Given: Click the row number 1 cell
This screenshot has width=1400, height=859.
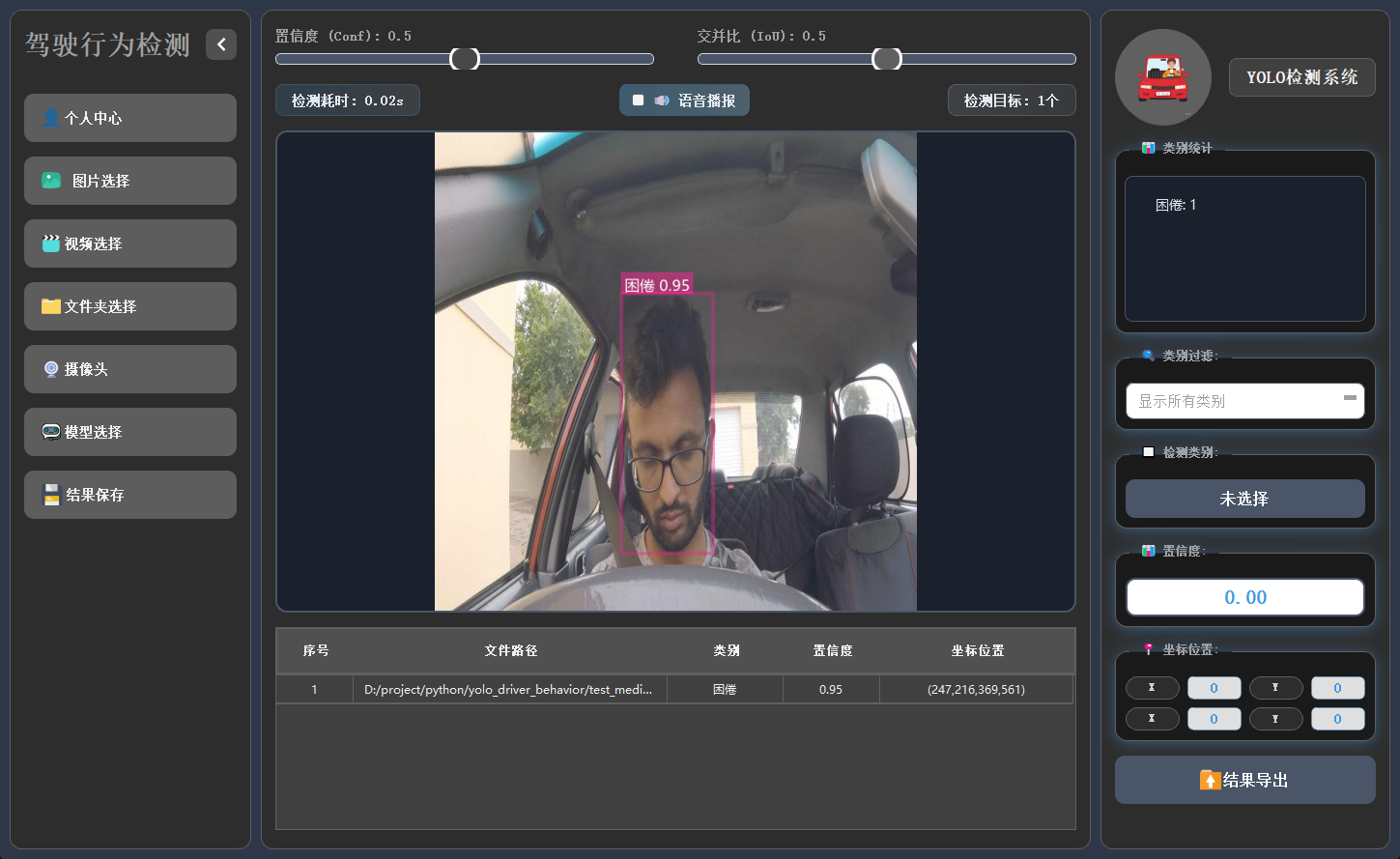Looking at the screenshot, I should [x=314, y=690].
